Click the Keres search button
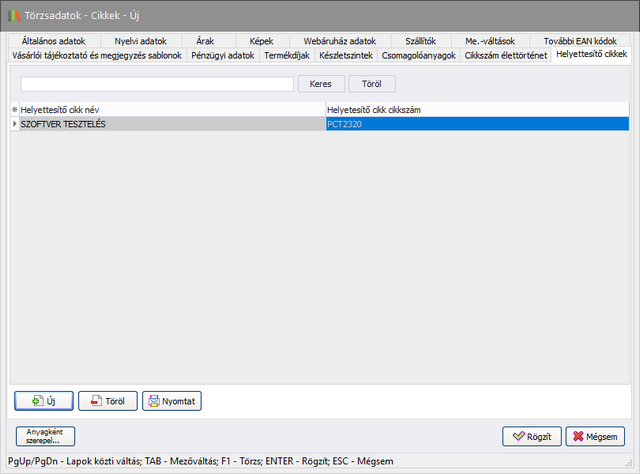Viewport: 640px width, 474px height. 320,84
